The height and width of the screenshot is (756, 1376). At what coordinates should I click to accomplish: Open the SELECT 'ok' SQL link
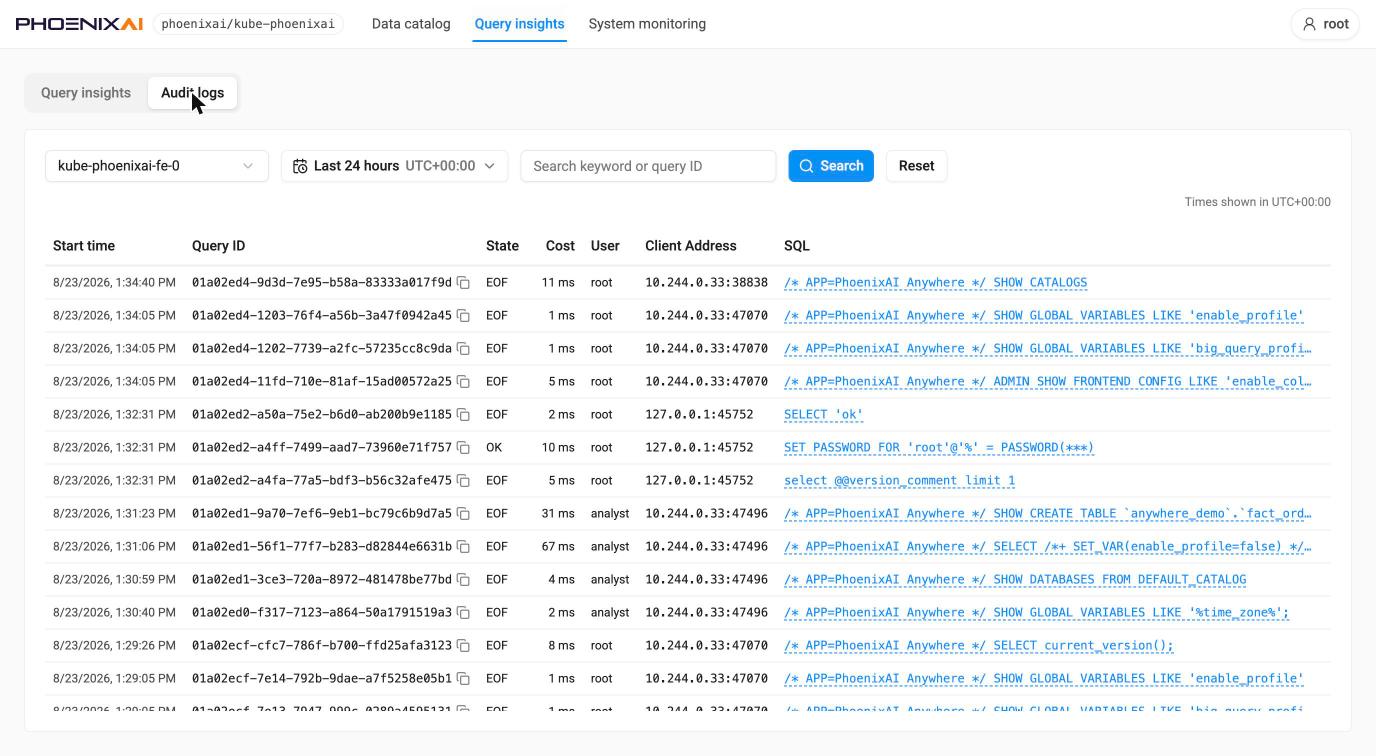coord(823,415)
